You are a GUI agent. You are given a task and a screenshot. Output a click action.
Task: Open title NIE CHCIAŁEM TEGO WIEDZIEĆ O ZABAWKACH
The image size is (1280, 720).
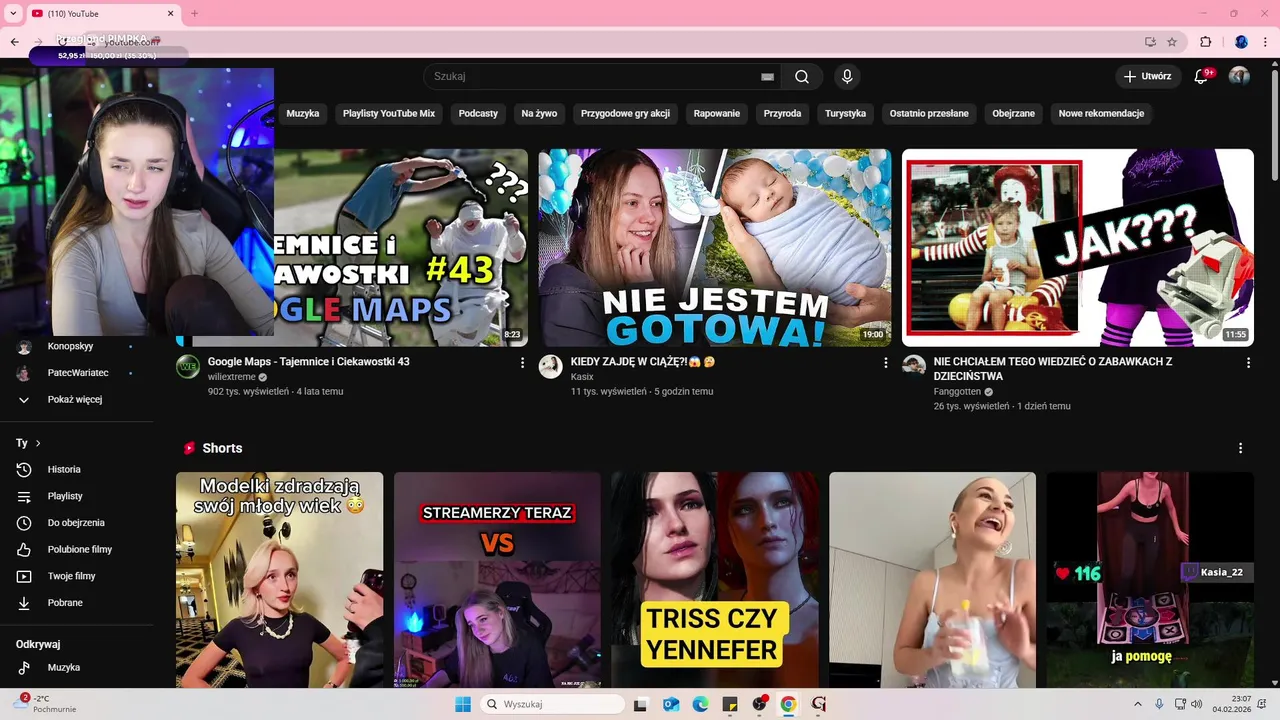[x=1053, y=368]
